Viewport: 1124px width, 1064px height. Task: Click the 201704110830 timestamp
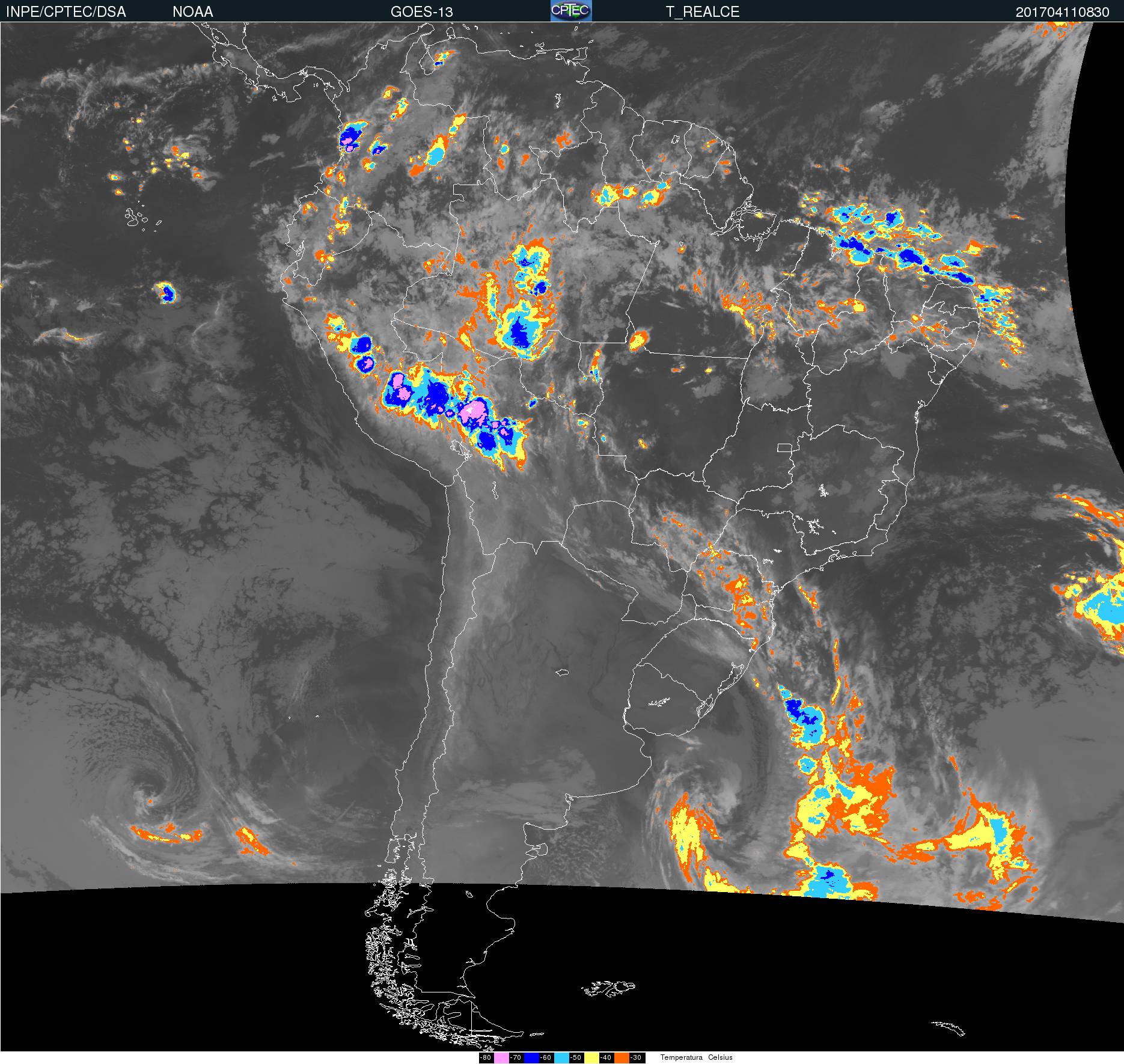tap(1063, 12)
